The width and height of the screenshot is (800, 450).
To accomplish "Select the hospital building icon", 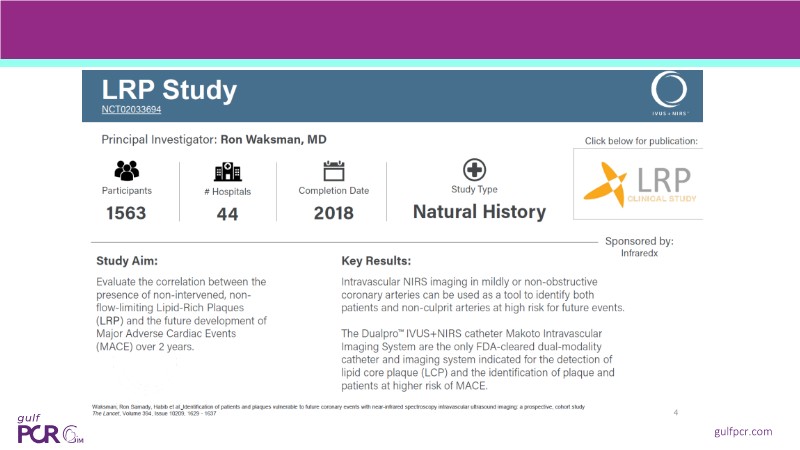I will [x=228, y=171].
